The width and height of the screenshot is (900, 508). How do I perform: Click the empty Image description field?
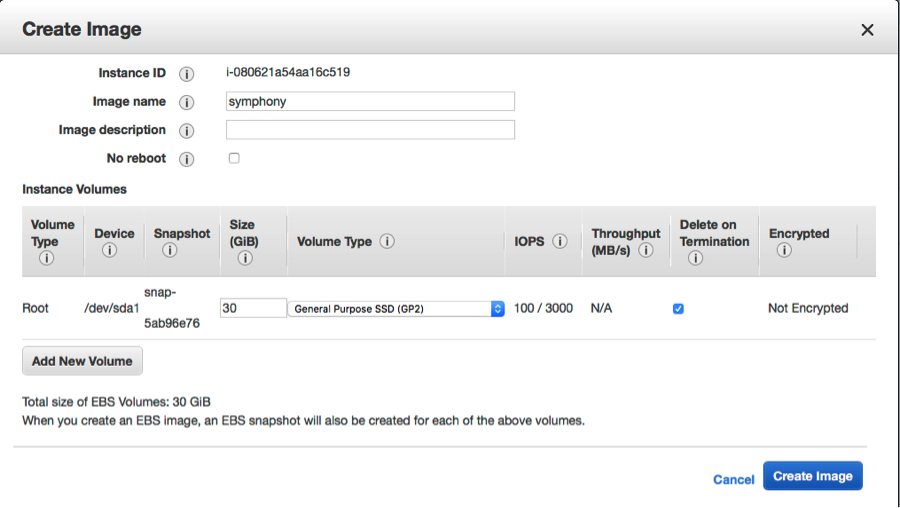(370, 130)
